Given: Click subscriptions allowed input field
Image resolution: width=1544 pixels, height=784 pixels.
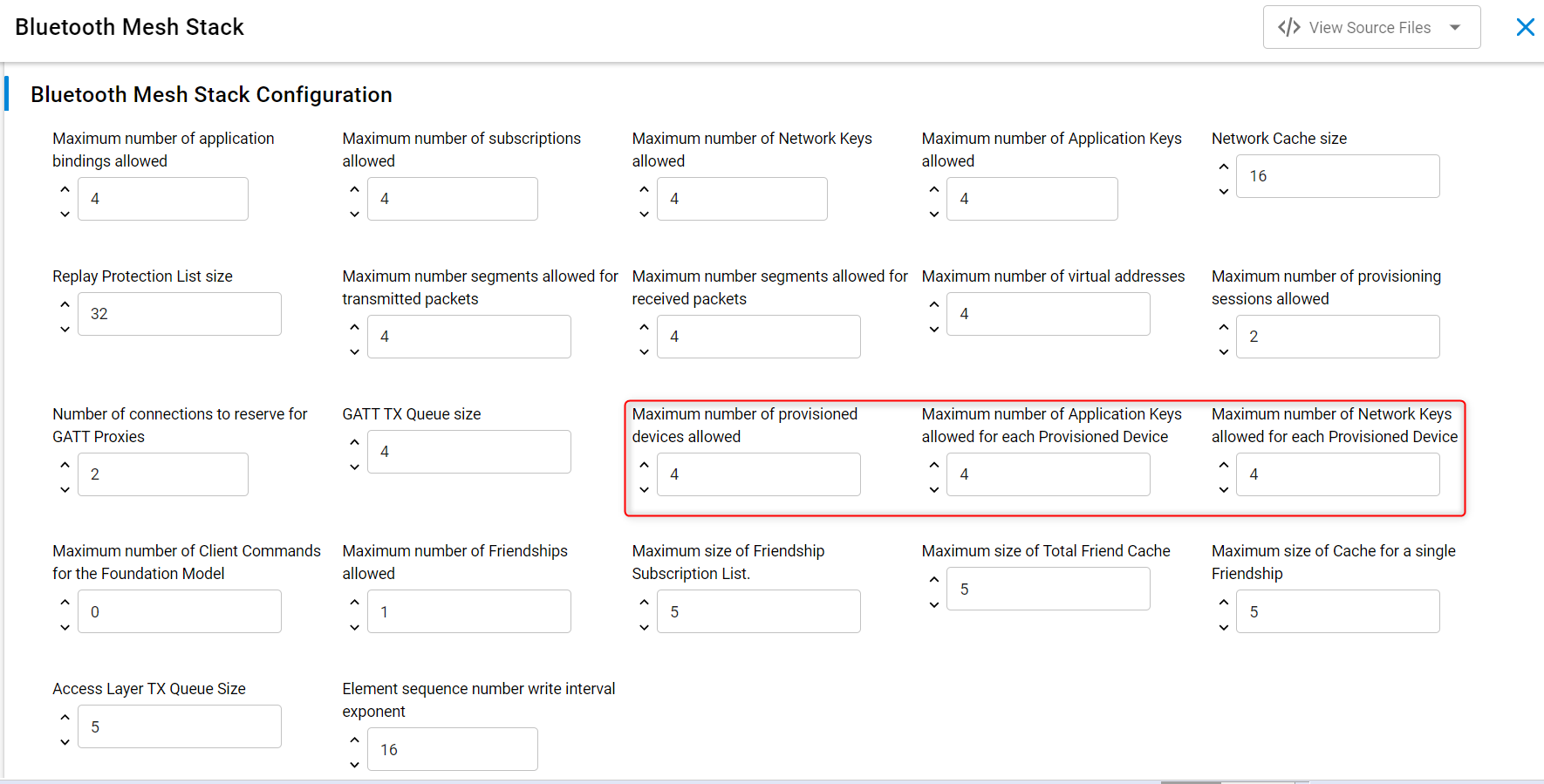Looking at the screenshot, I should click(453, 199).
